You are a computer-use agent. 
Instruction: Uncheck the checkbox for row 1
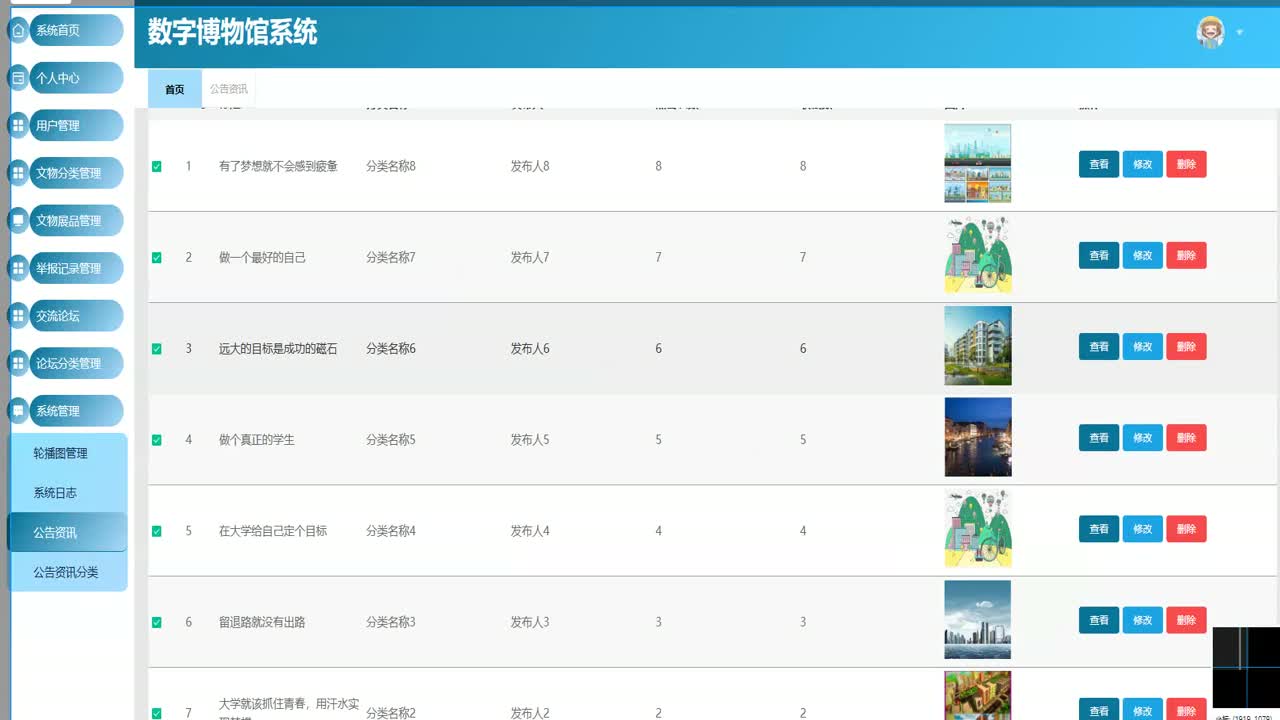pyautogui.click(x=156, y=166)
